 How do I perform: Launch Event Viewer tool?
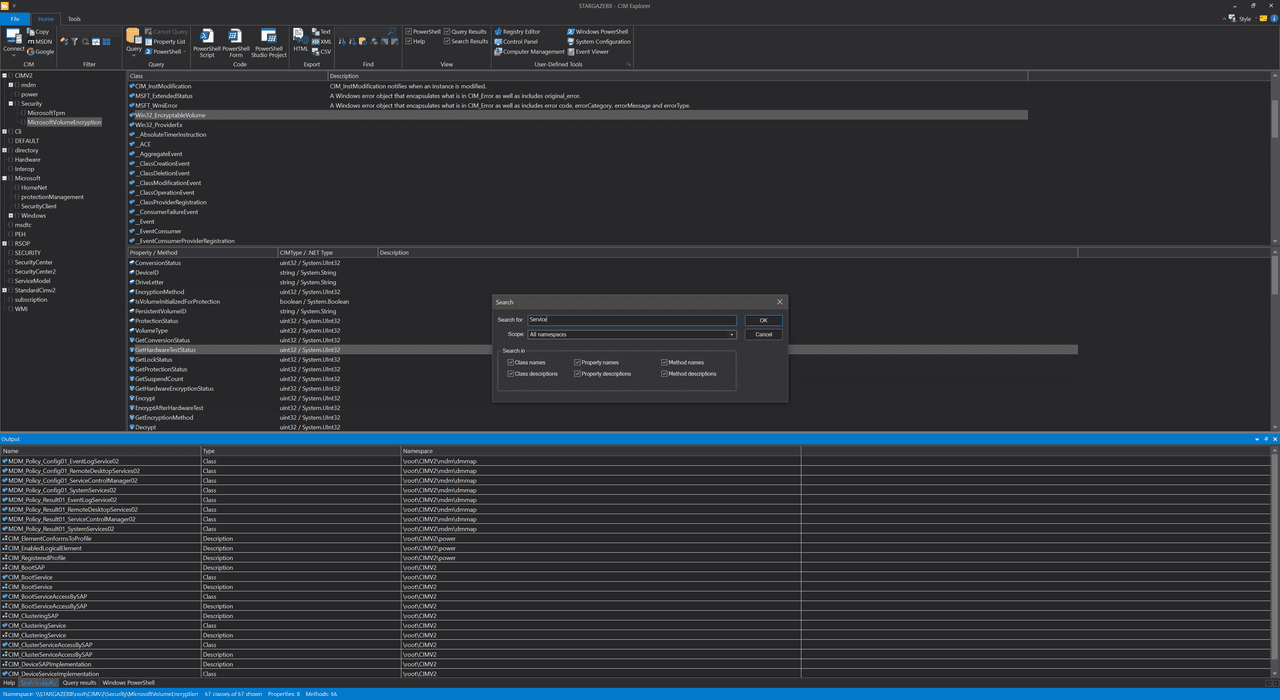(588, 52)
